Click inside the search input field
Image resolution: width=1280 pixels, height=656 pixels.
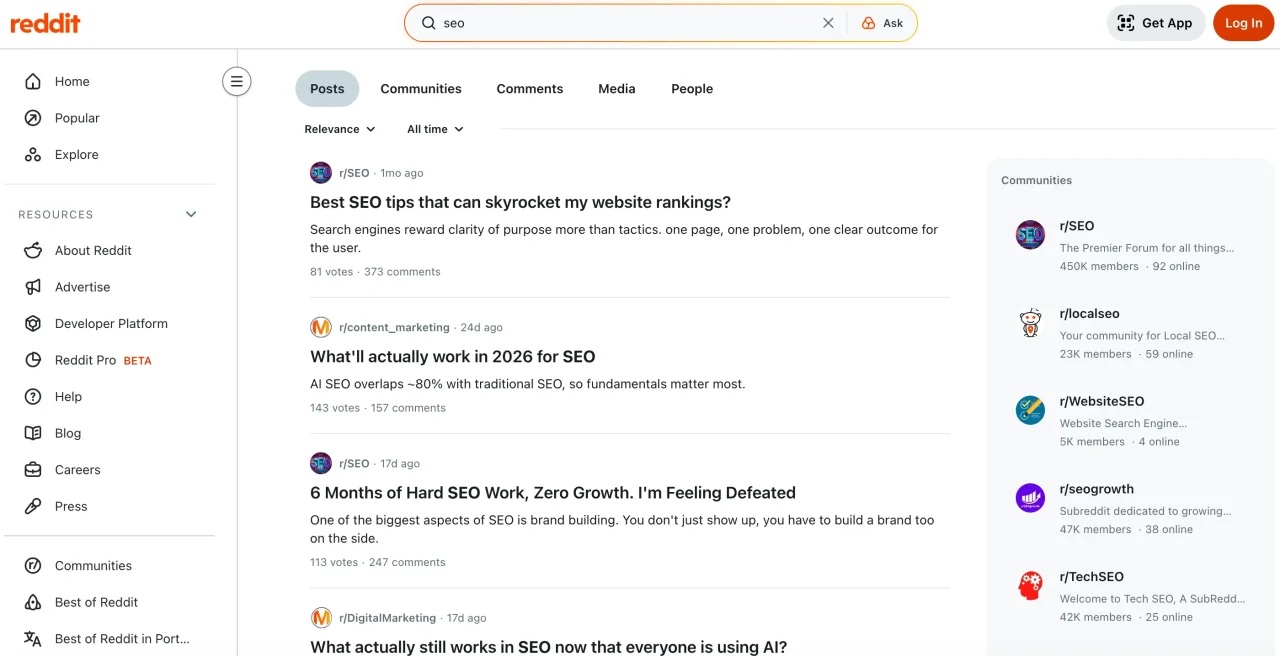point(620,23)
